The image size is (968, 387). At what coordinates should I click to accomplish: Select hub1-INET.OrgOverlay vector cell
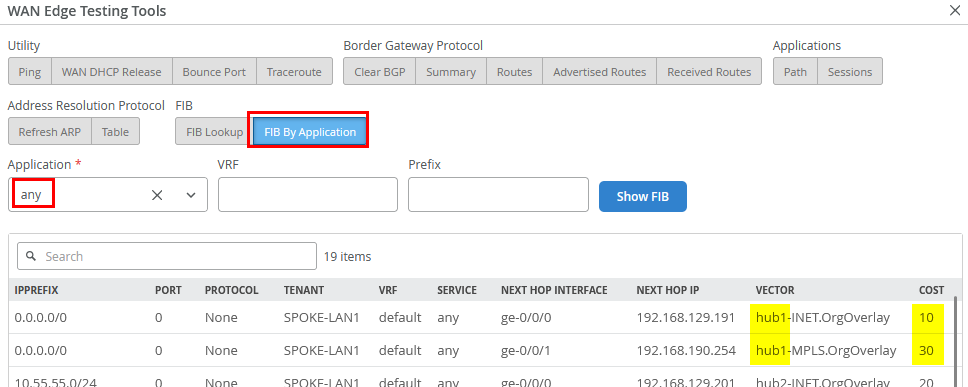pyautogui.click(x=823, y=317)
